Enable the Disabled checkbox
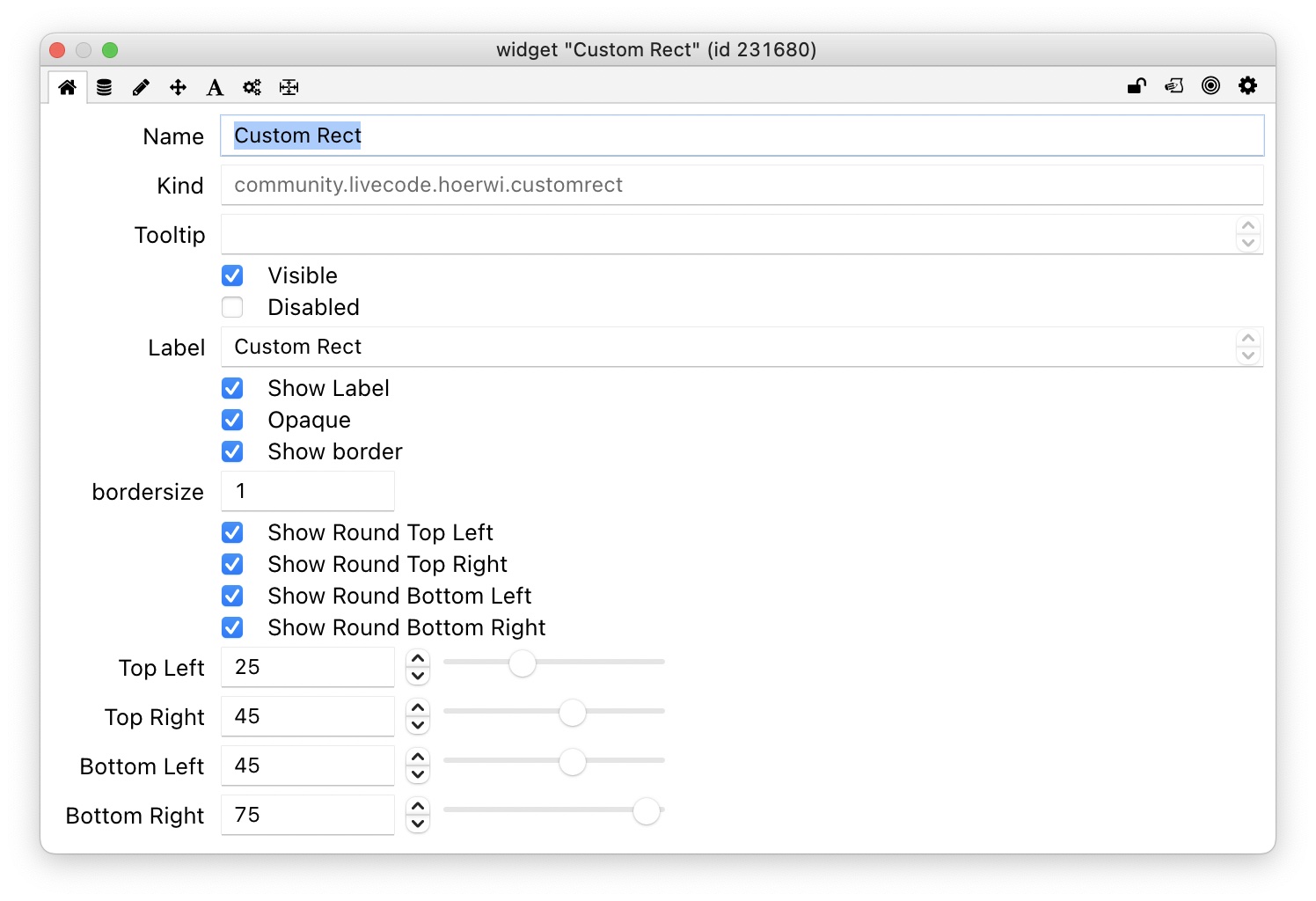 point(232,307)
